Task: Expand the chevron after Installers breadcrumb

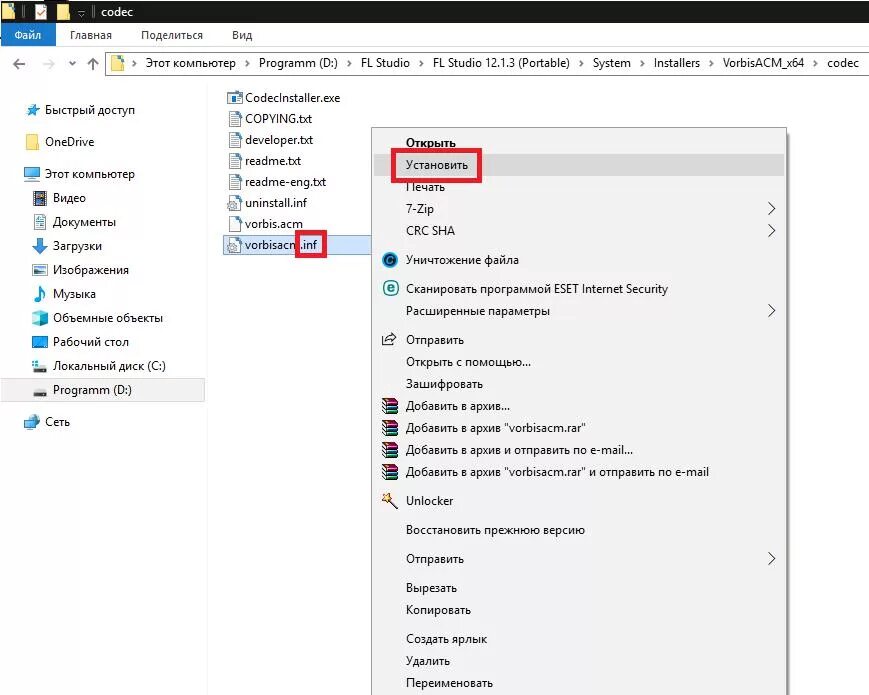Action: pos(711,63)
